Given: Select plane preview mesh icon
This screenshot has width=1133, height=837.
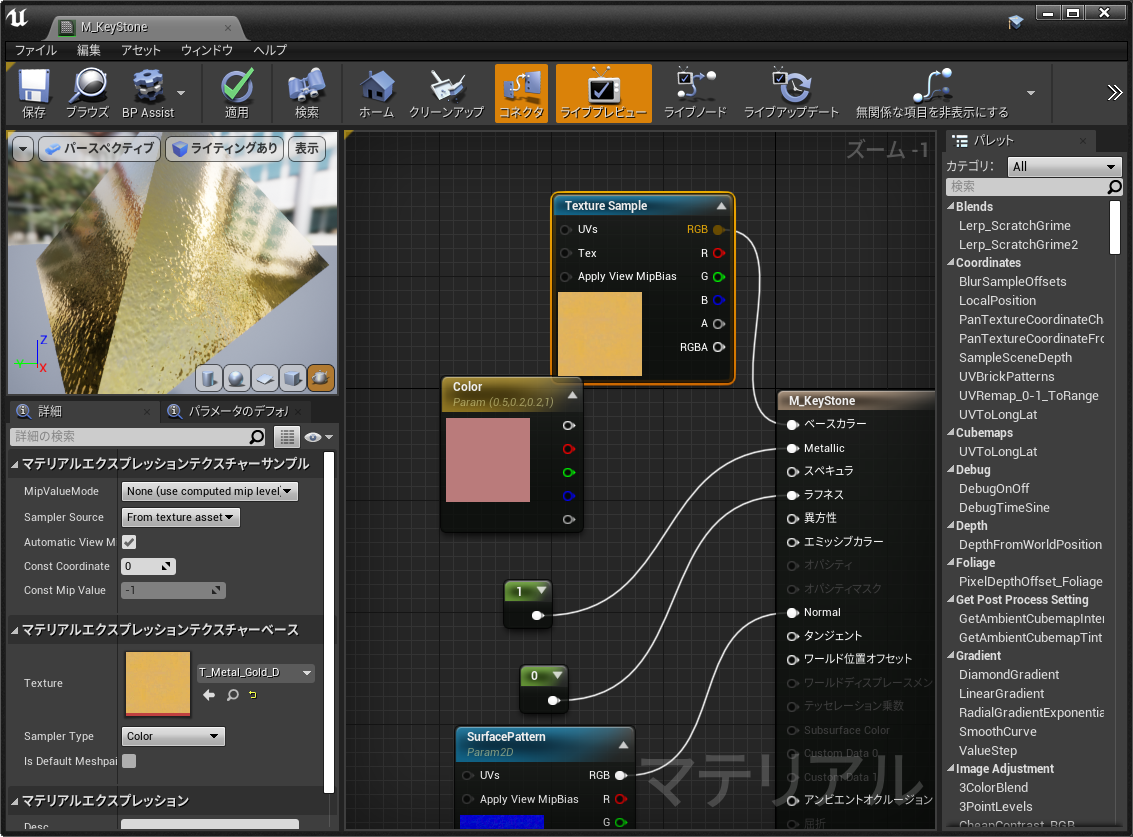Looking at the screenshot, I should 265,378.
